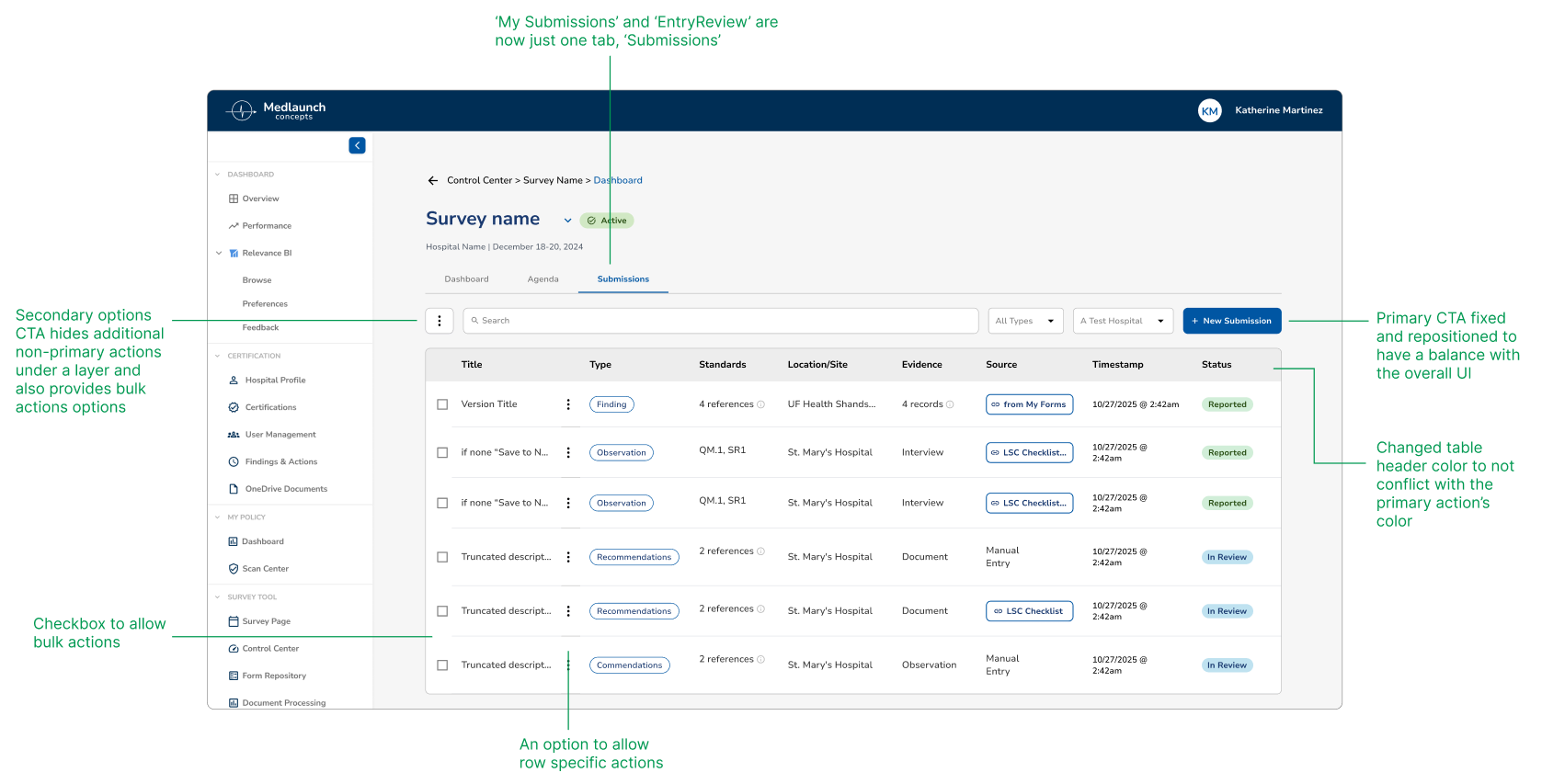Open Preferences under Relevance BI
Screen dimensions: 1542x784
pos(265,304)
